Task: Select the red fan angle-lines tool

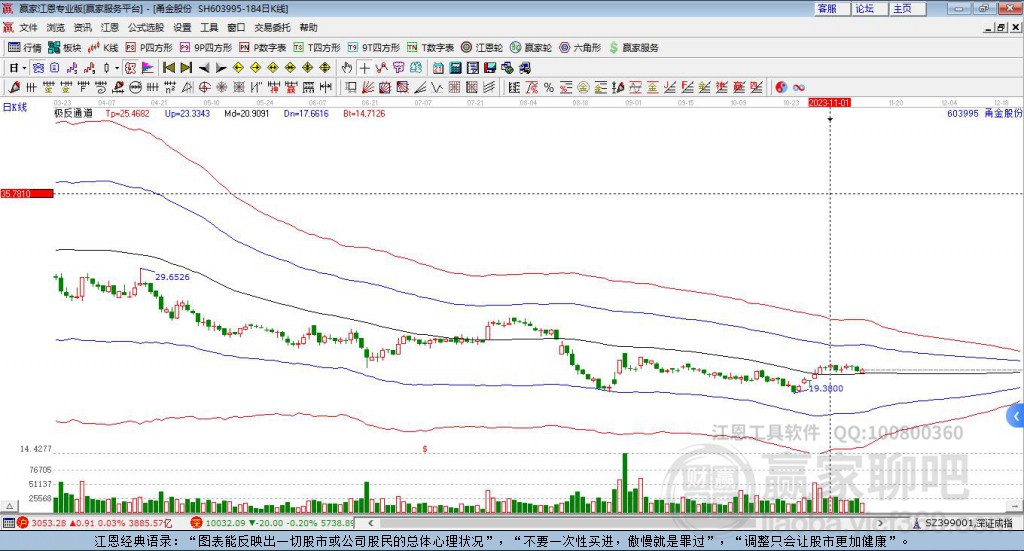Action: [367, 87]
